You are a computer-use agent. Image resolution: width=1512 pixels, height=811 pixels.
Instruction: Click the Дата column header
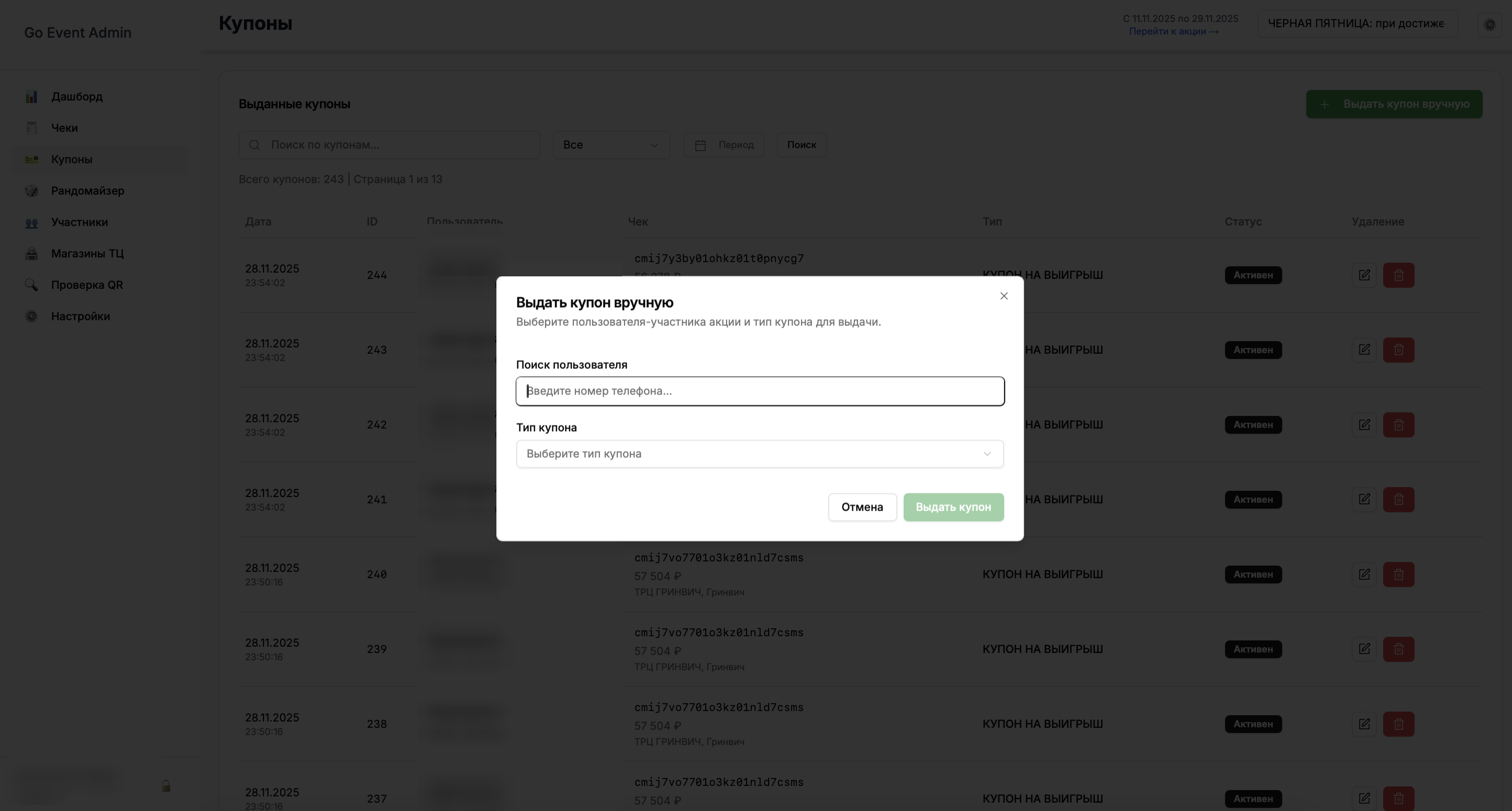pyautogui.click(x=258, y=222)
